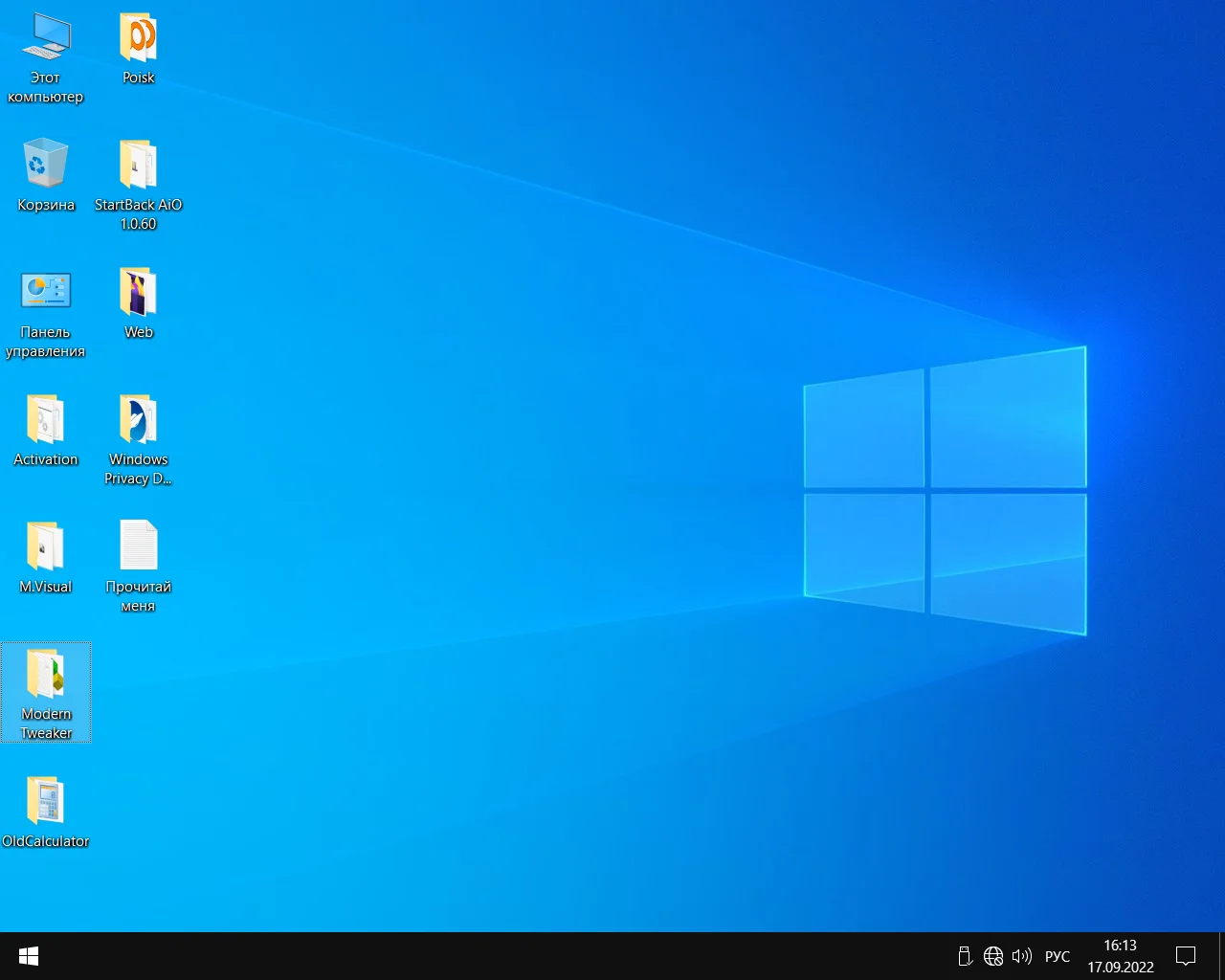
Task: Select the Poisk folder icon
Action: 138,38
